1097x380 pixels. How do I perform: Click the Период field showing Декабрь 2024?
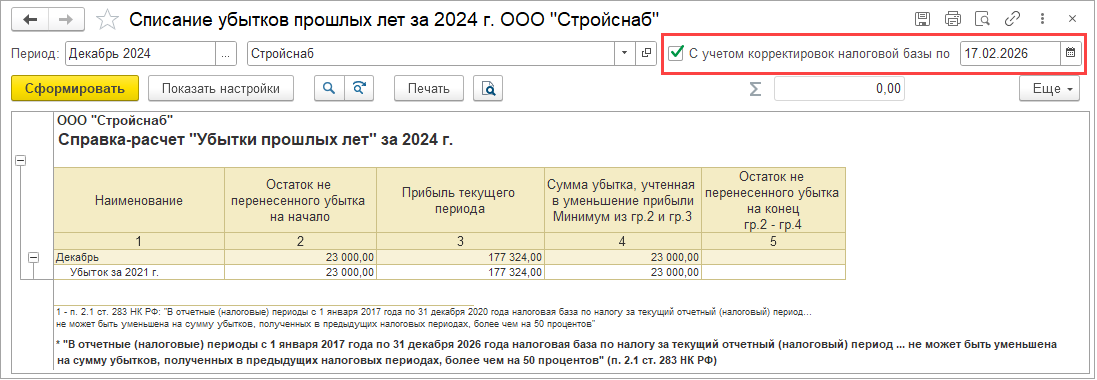(140, 53)
